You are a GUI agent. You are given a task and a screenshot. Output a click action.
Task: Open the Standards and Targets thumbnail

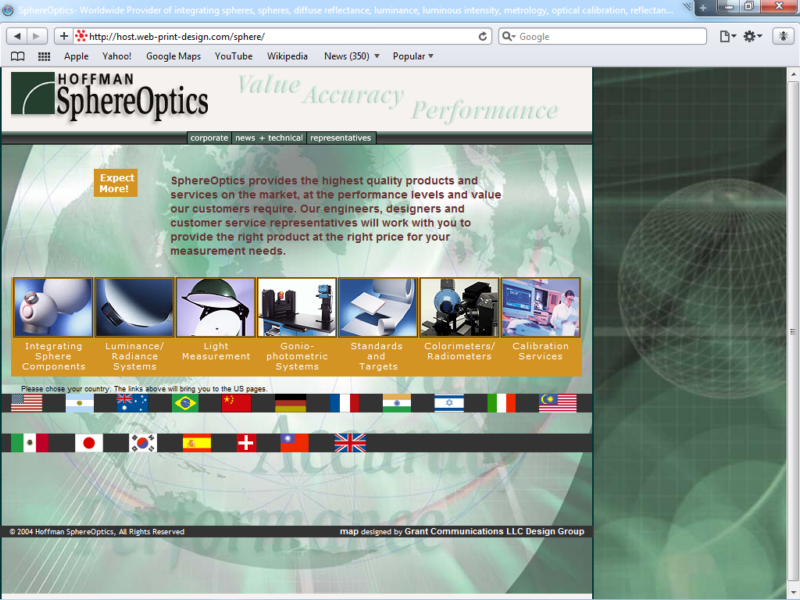pyautogui.click(x=378, y=308)
